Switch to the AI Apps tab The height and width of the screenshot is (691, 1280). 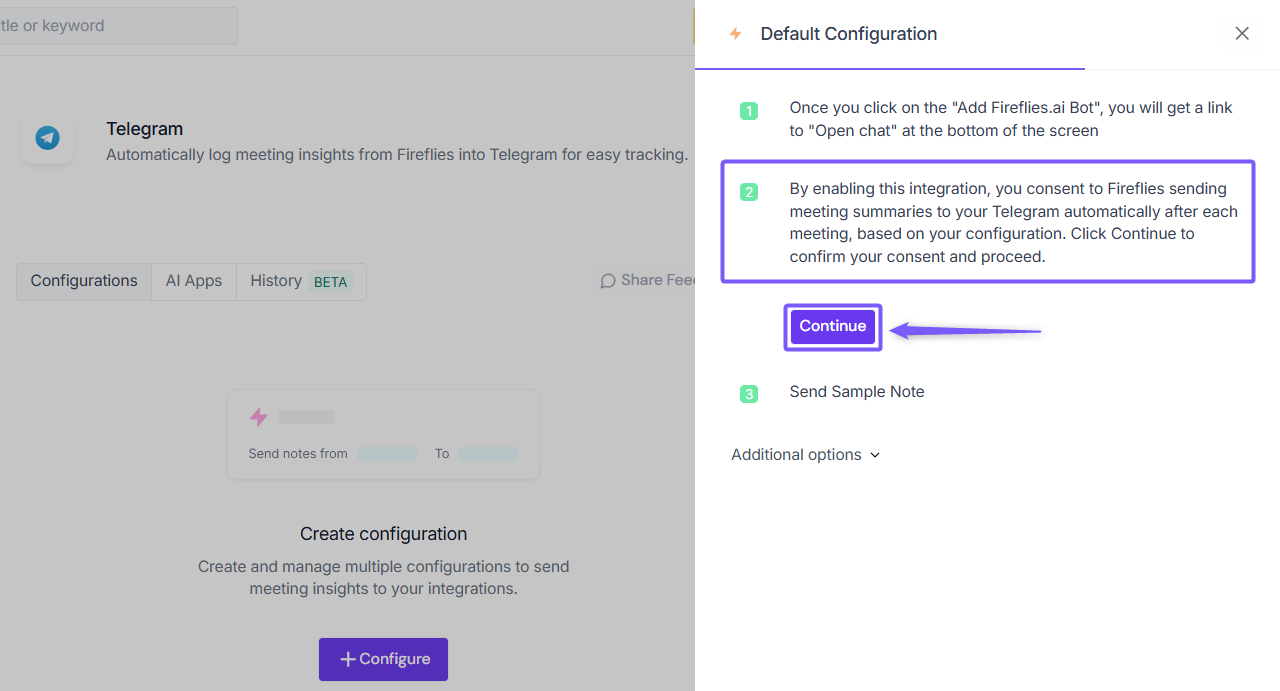[x=194, y=281]
